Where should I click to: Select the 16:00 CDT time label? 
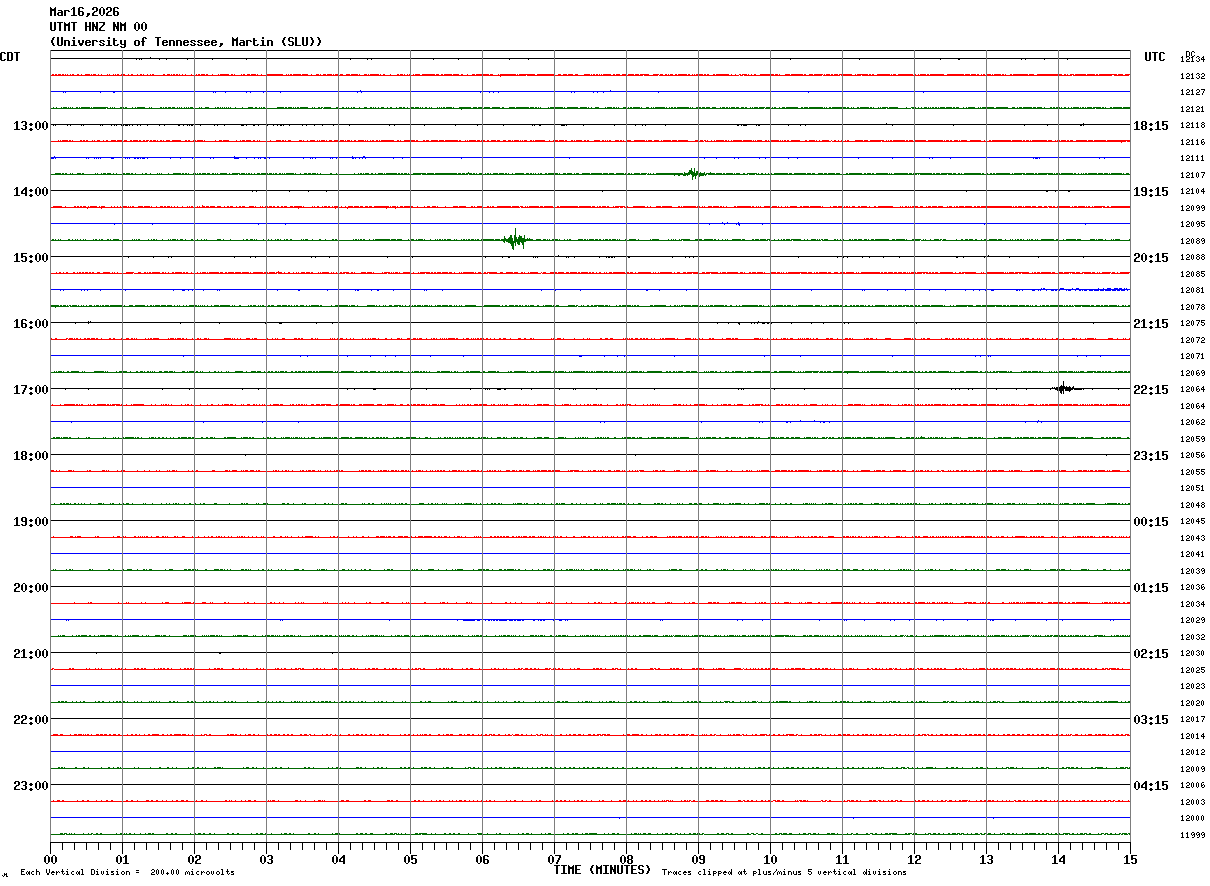[x=30, y=323]
